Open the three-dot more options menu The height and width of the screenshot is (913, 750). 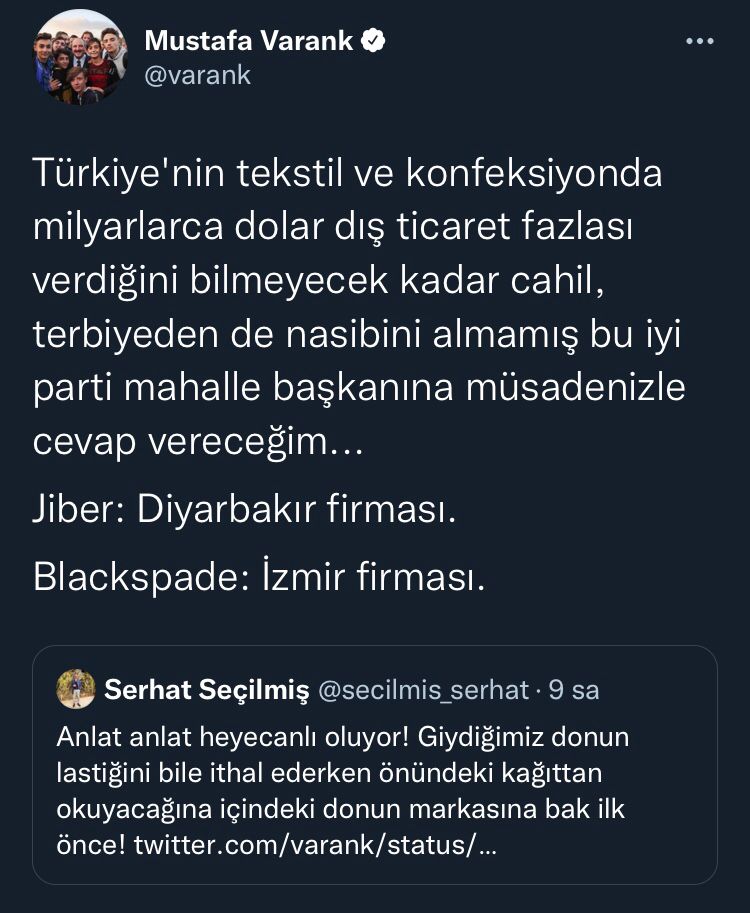click(x=698, y=42)
